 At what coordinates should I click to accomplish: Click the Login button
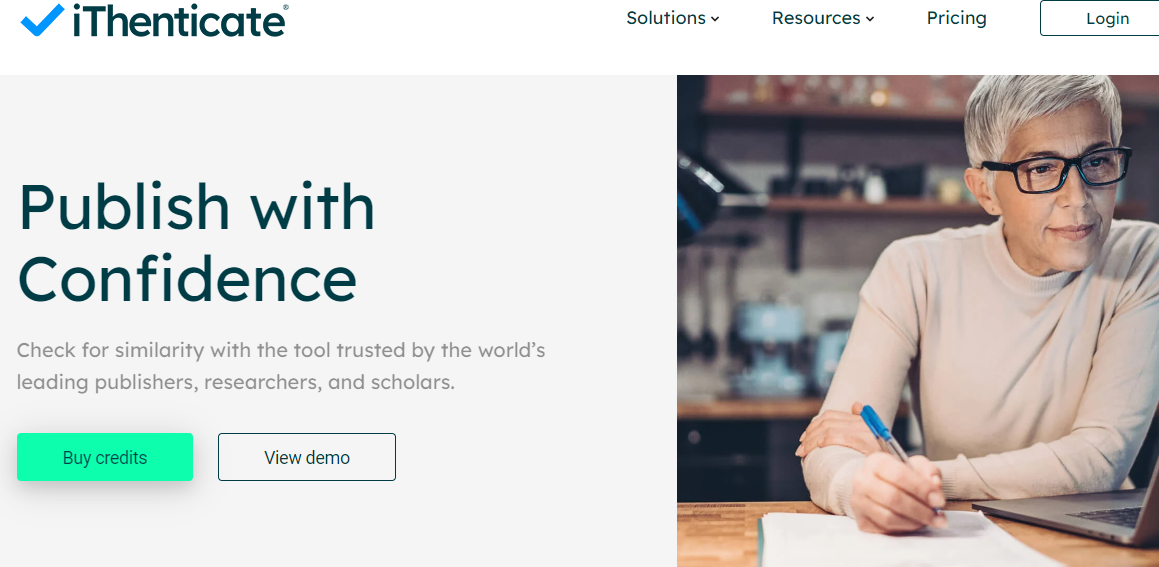tap(1101, 18)
